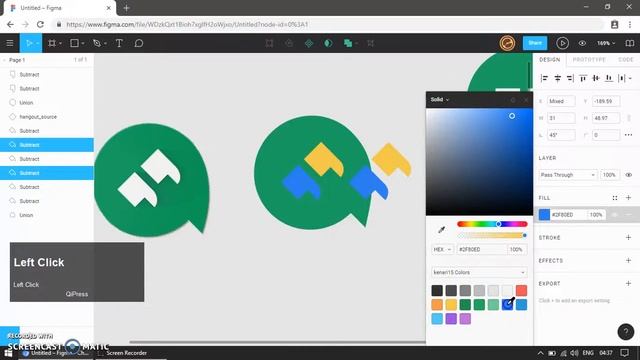Select the Comment tool
The width and height of the screenshot is (640, 360).
tap(139, 43)
